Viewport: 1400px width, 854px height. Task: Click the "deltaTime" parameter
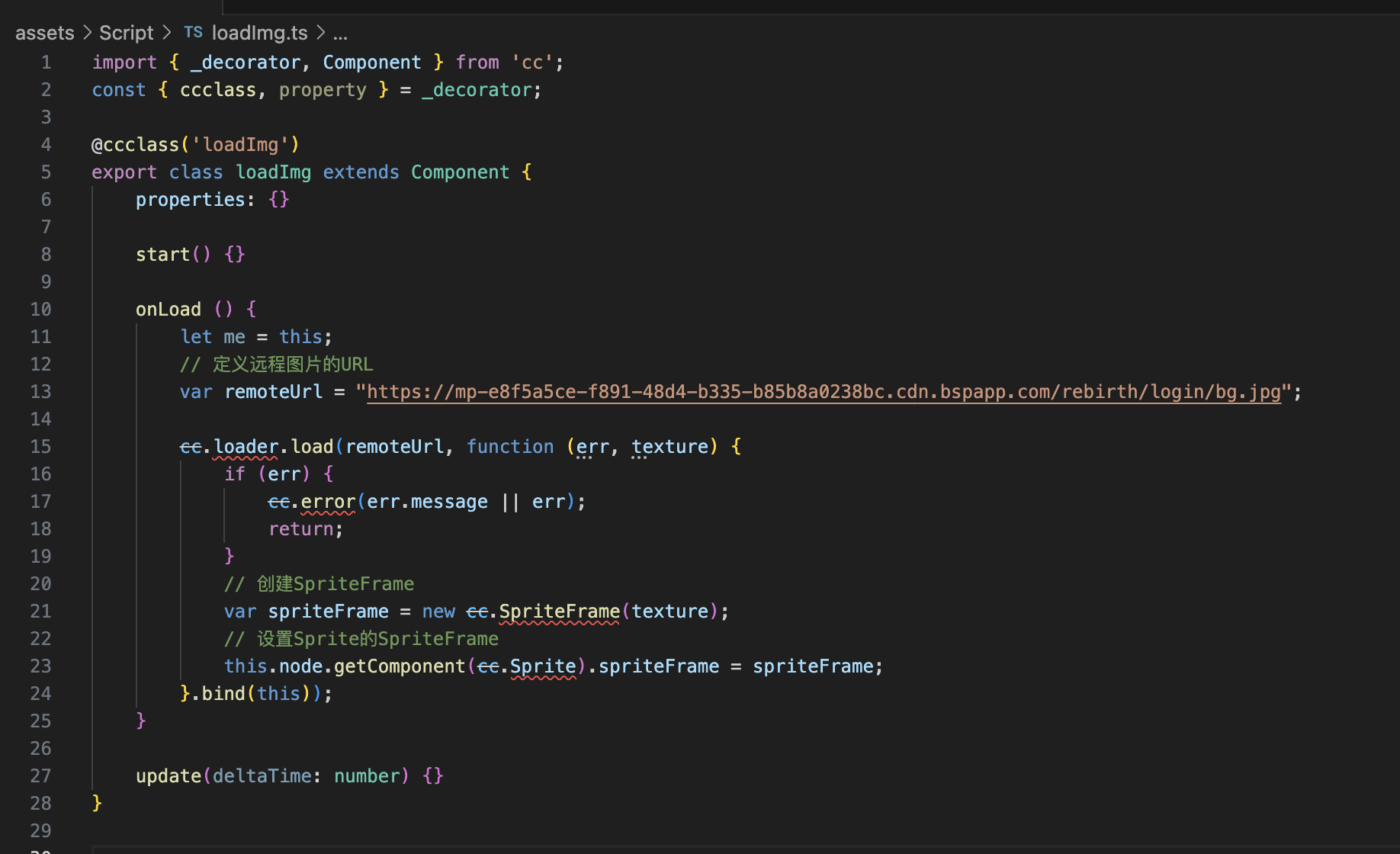click(x=262, y=776)
